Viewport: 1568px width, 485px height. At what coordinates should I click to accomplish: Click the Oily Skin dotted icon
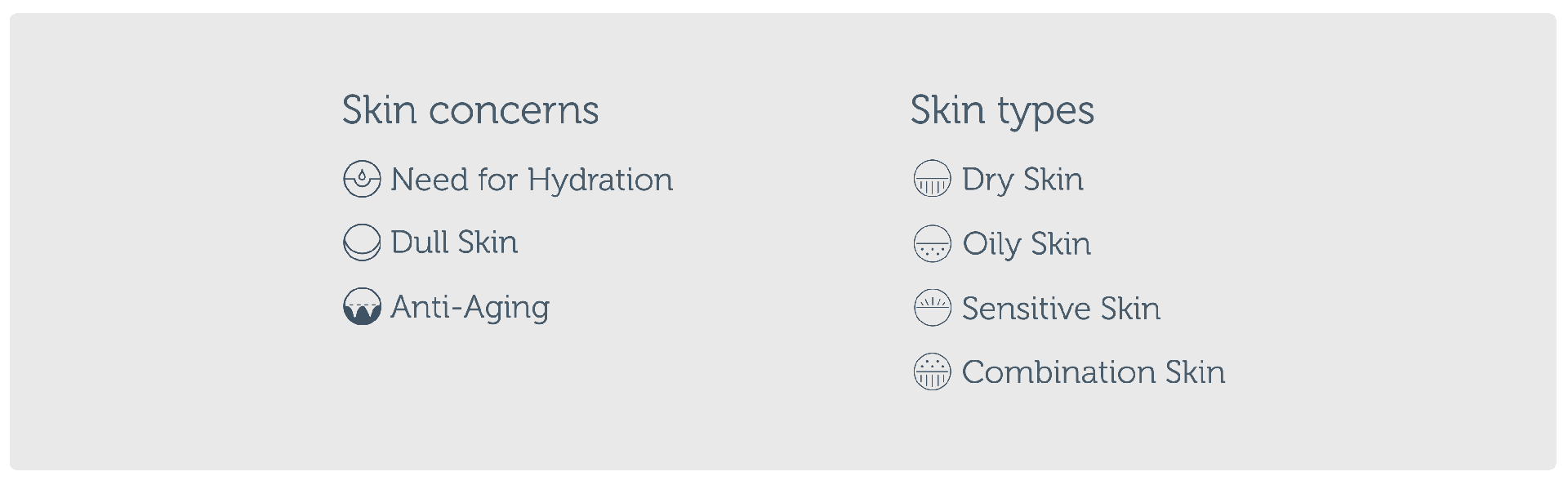click(932, 243)
